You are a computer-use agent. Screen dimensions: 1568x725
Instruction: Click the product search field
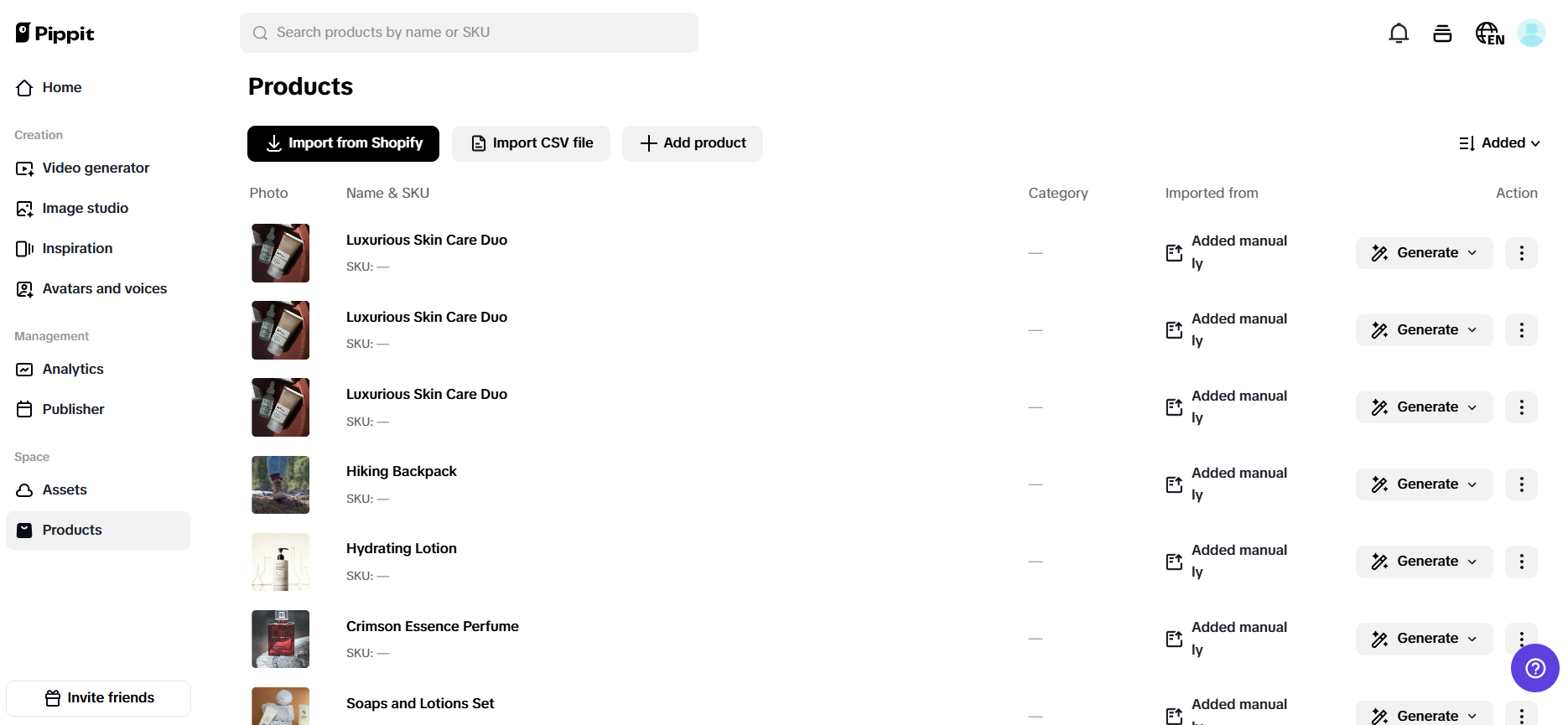(469, 33)
